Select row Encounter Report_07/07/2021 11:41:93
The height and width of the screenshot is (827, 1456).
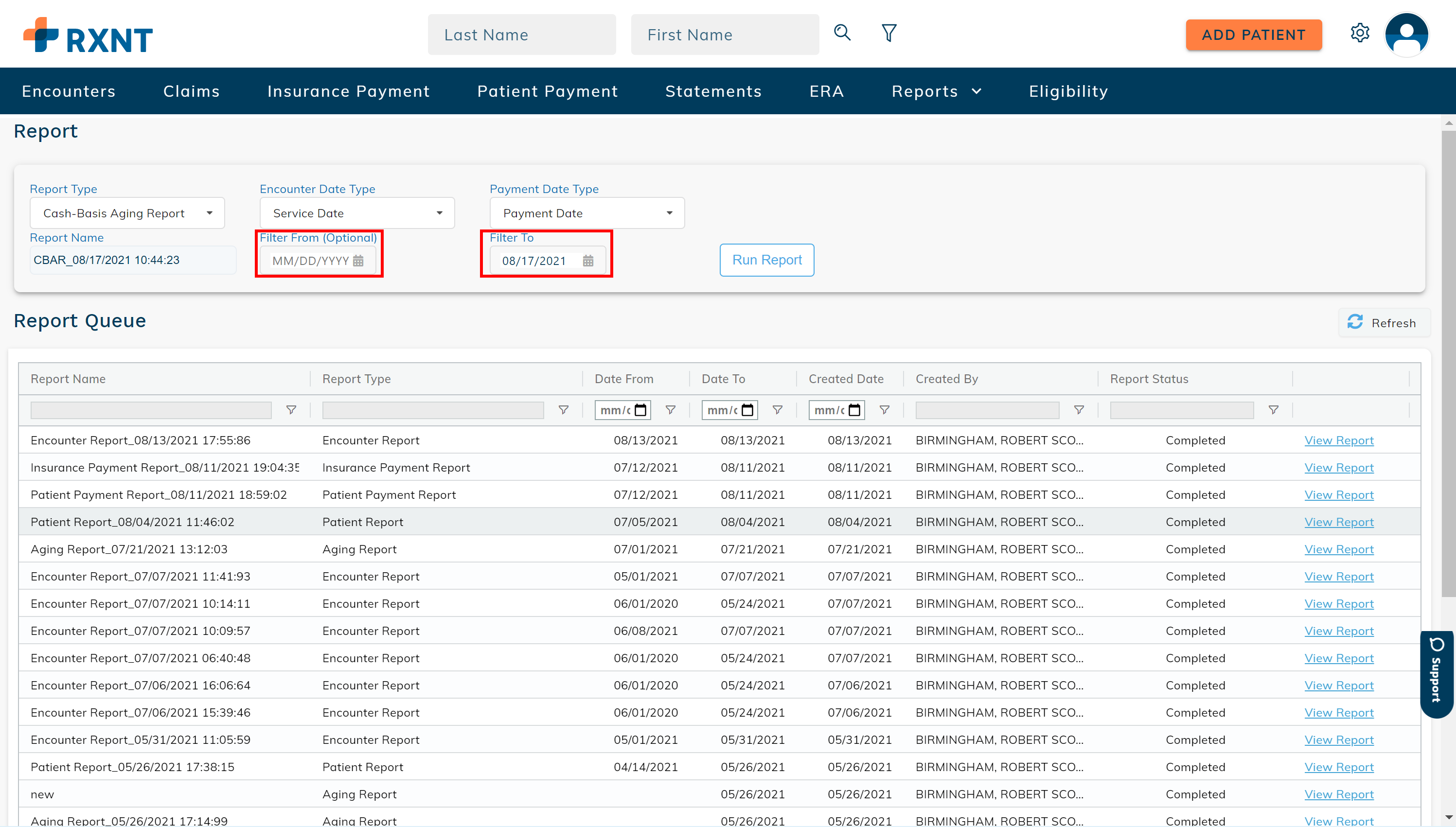[x=719, y=576]
